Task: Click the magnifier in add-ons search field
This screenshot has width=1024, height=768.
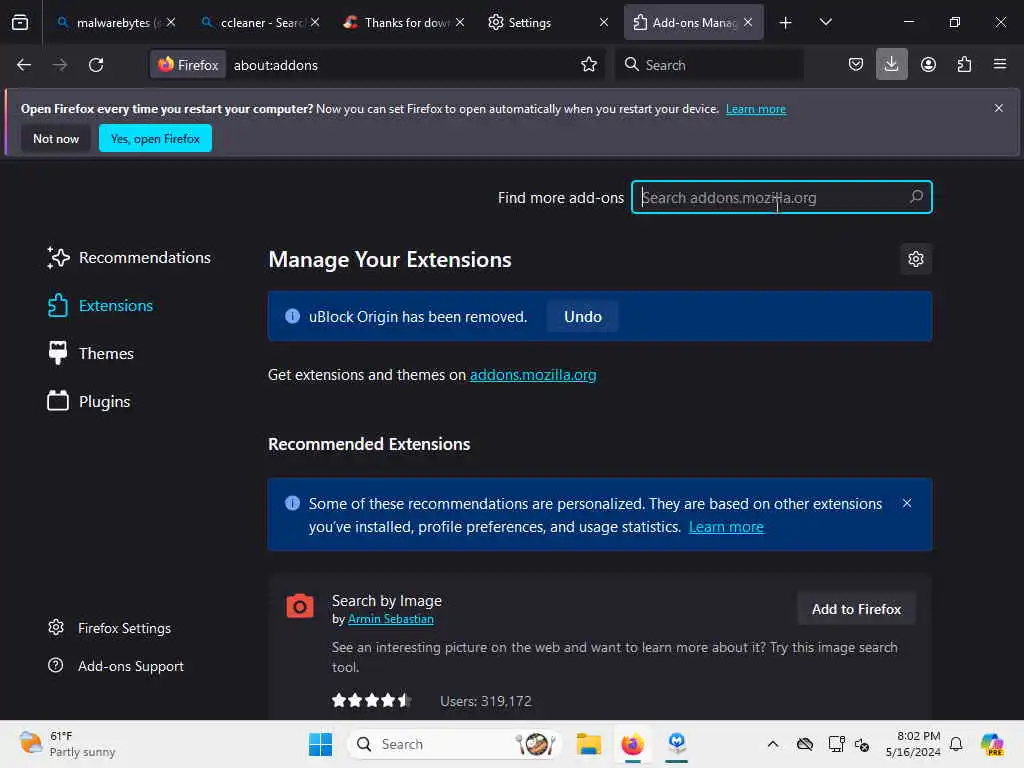Action: (916, 197)
